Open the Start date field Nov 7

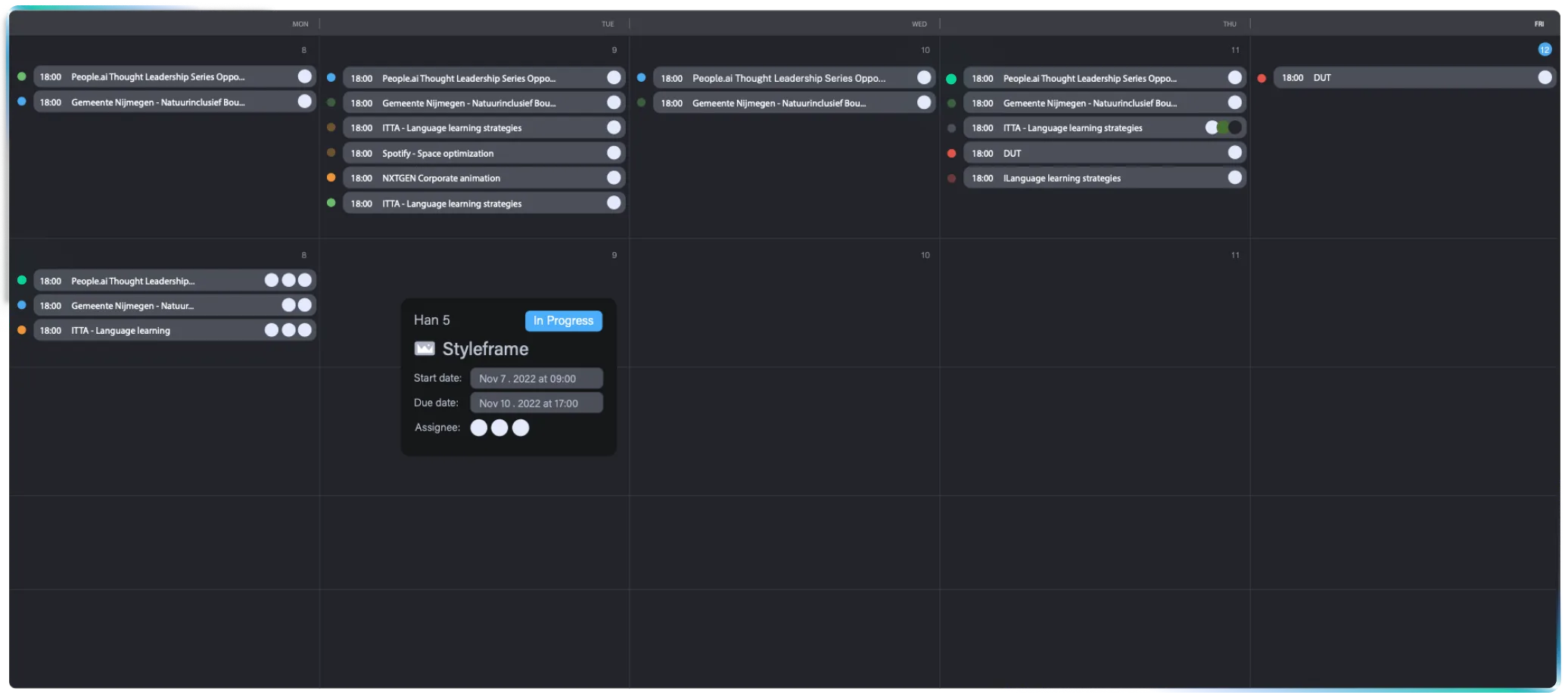tap(536, 379)
